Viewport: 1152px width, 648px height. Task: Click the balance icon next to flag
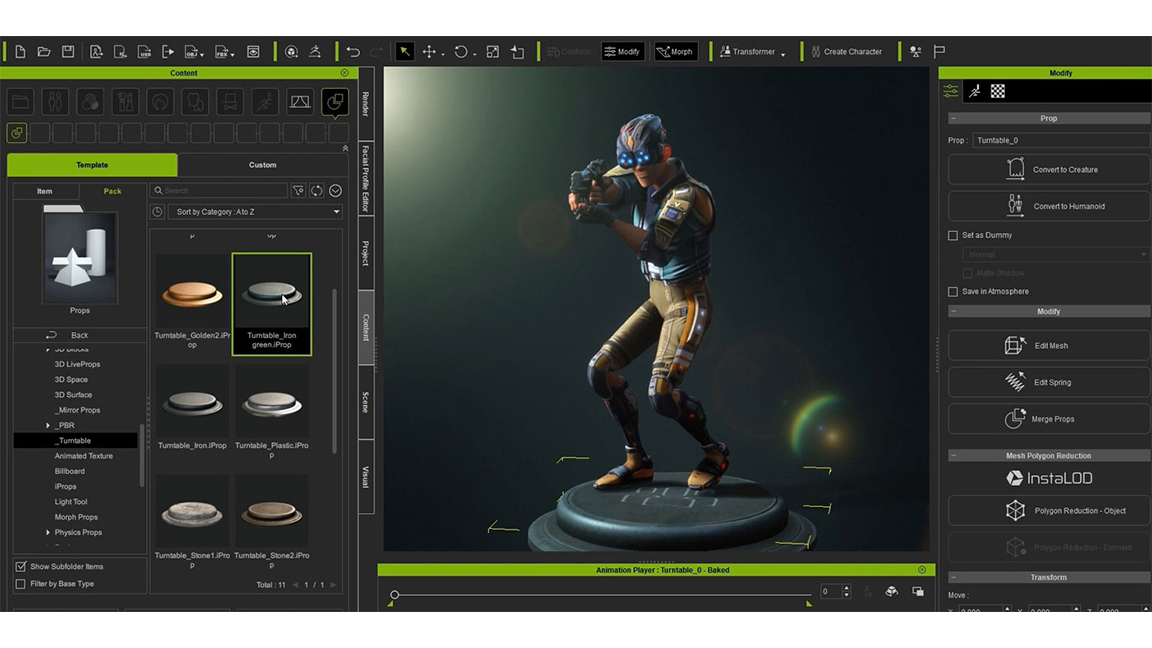tap(915, 51)
